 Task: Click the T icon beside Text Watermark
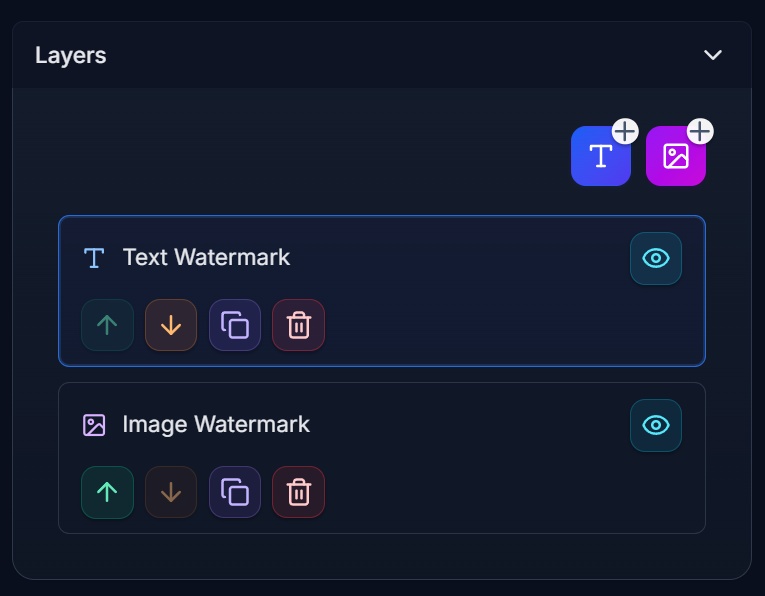[x=94, y=258]
